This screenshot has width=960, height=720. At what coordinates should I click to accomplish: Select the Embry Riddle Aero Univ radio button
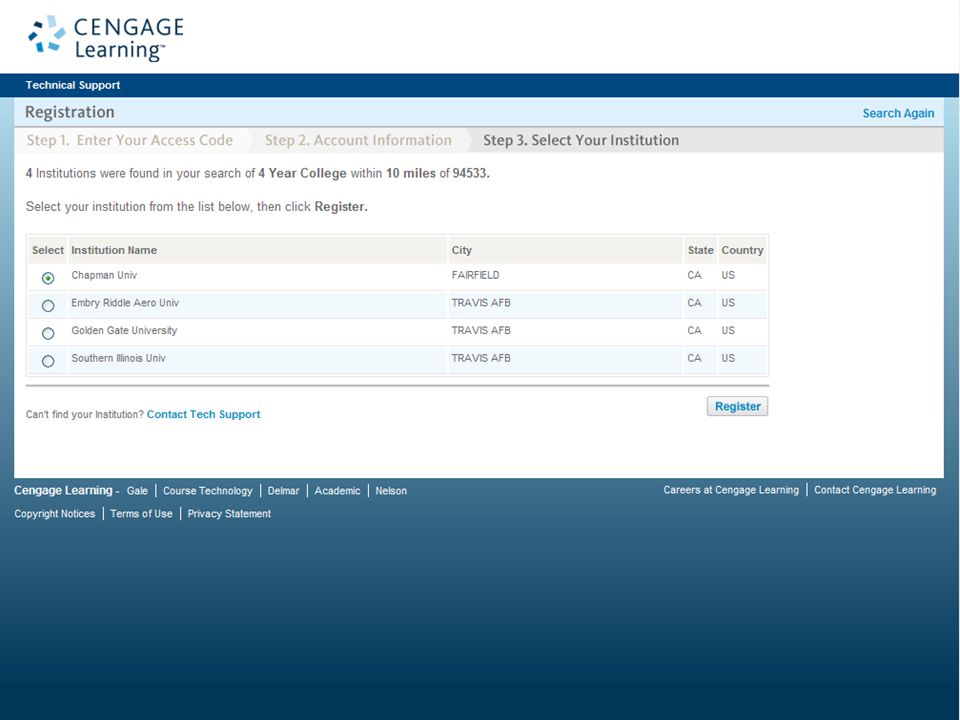[x=48, y=306]
